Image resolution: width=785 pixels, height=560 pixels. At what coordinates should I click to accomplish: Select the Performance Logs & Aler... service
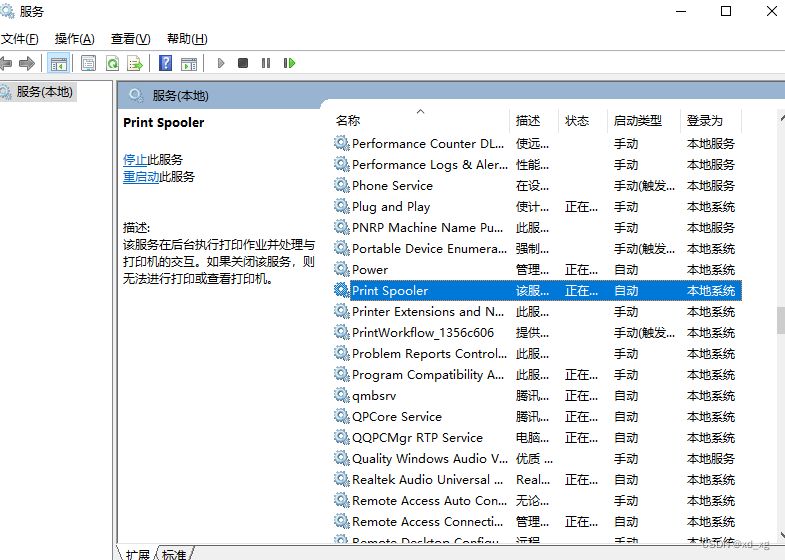pos(537,165)
